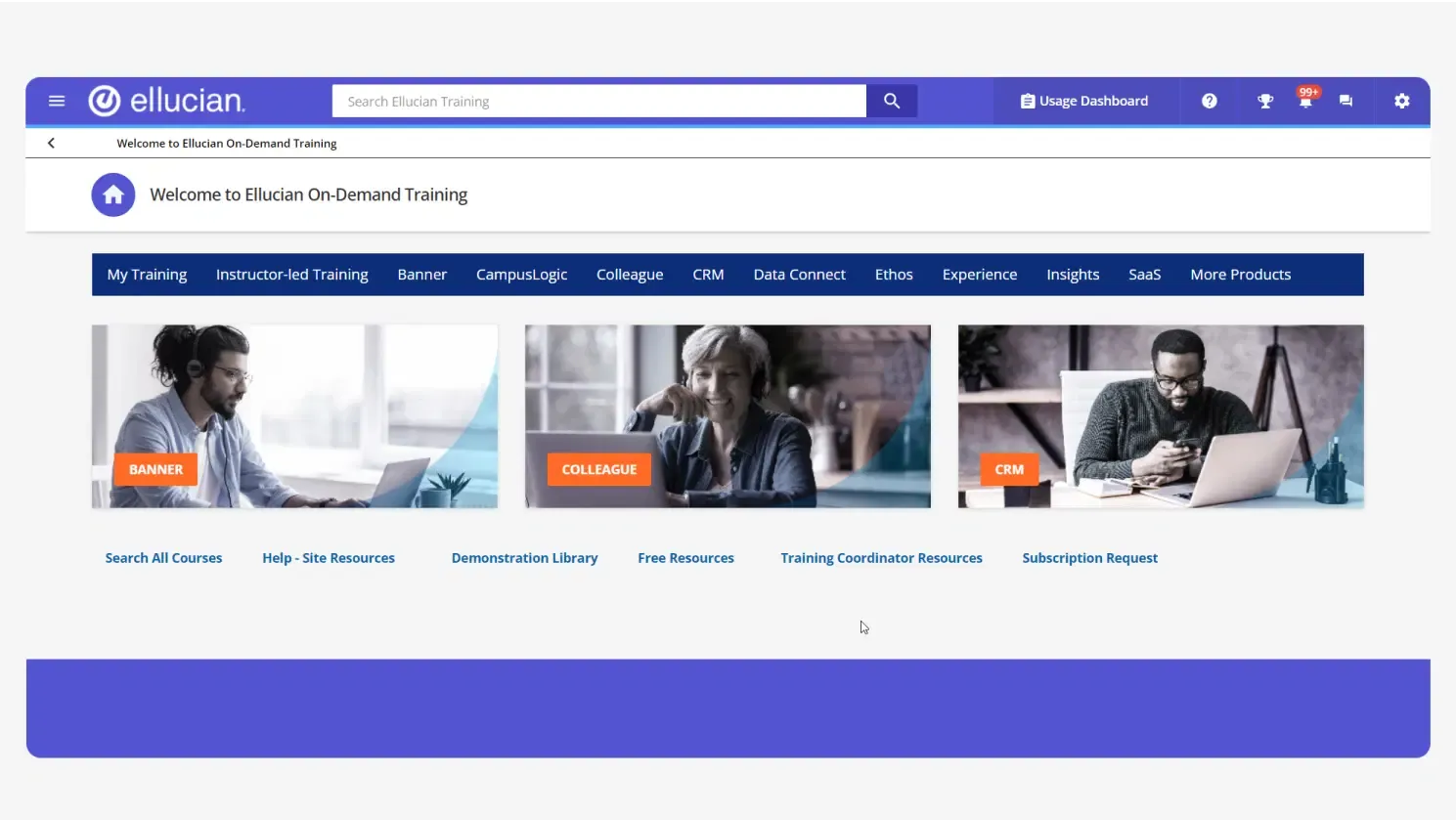Expand the More Products menu
This screenshot has width=1456, height=820.
pos(1240,275)
